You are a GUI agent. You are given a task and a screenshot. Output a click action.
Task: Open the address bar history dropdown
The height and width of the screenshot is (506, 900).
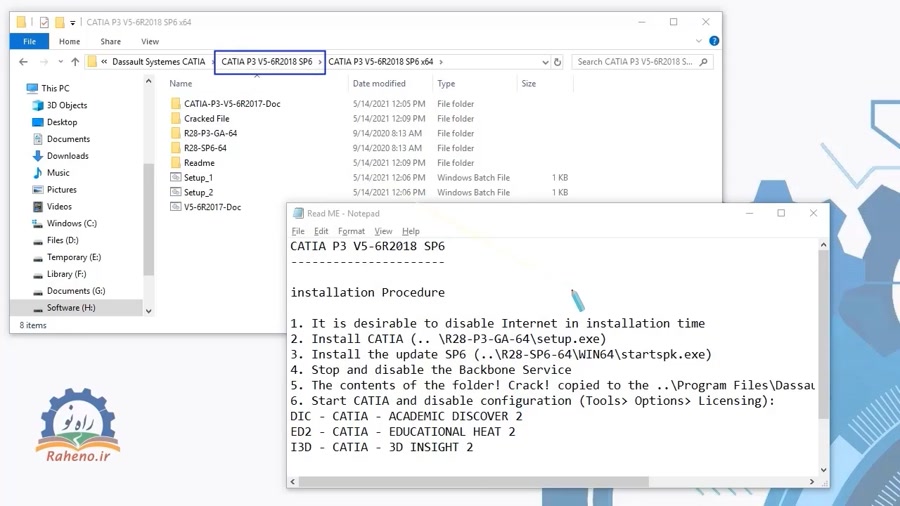point(545,62)
